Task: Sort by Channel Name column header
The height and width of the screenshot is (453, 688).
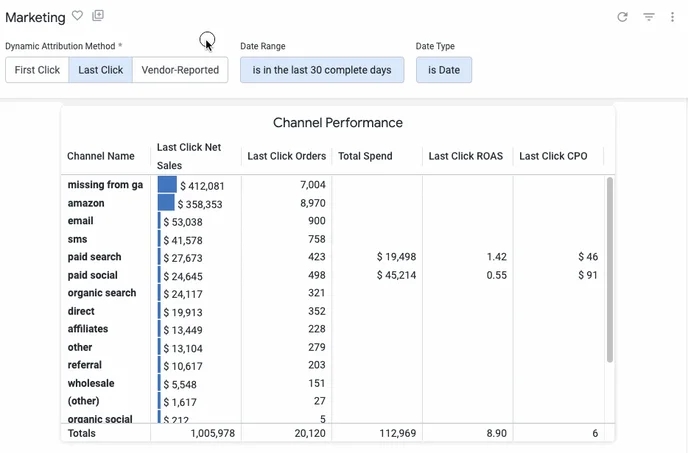Action: [x=101, y=156]
